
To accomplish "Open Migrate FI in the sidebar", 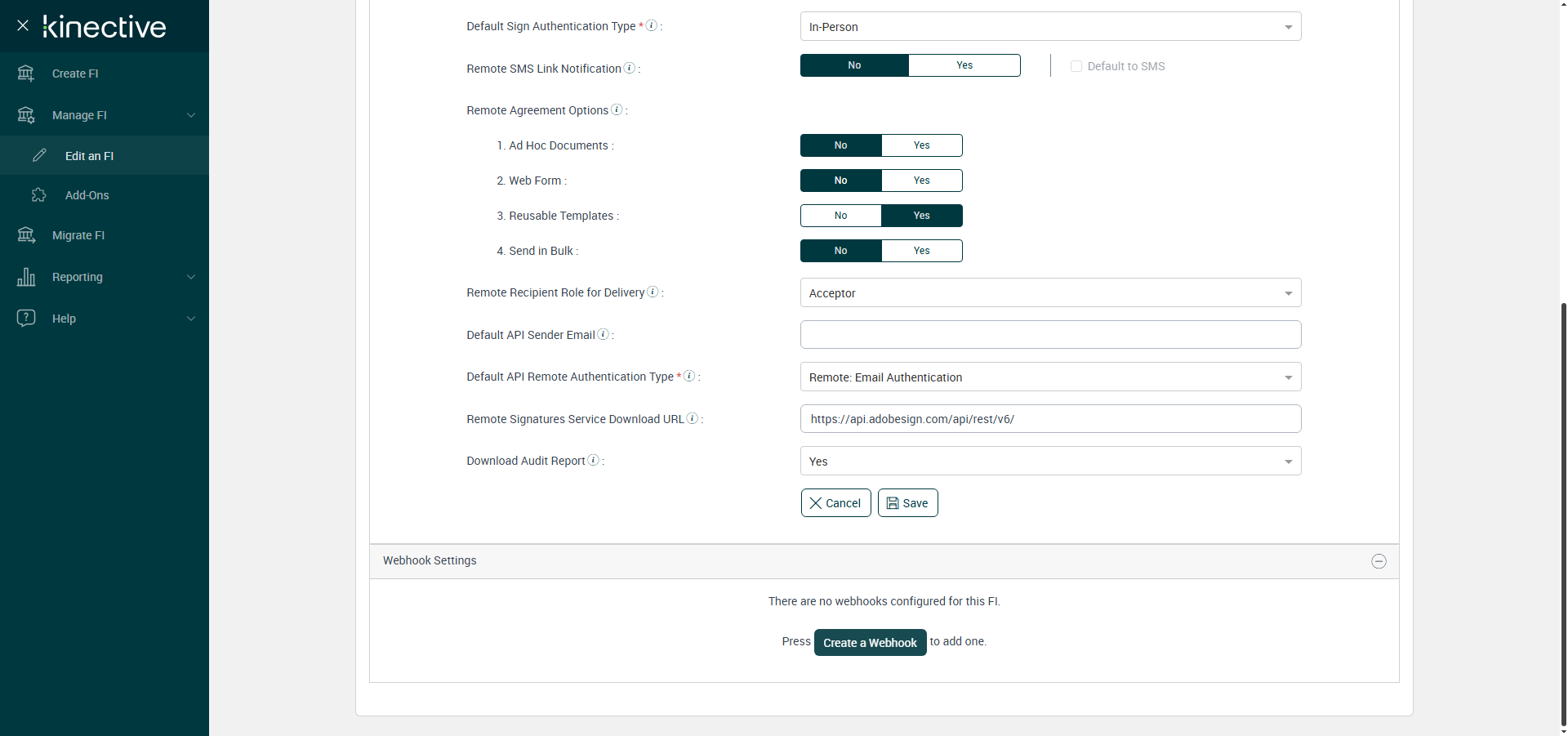I will pos(105,235).
